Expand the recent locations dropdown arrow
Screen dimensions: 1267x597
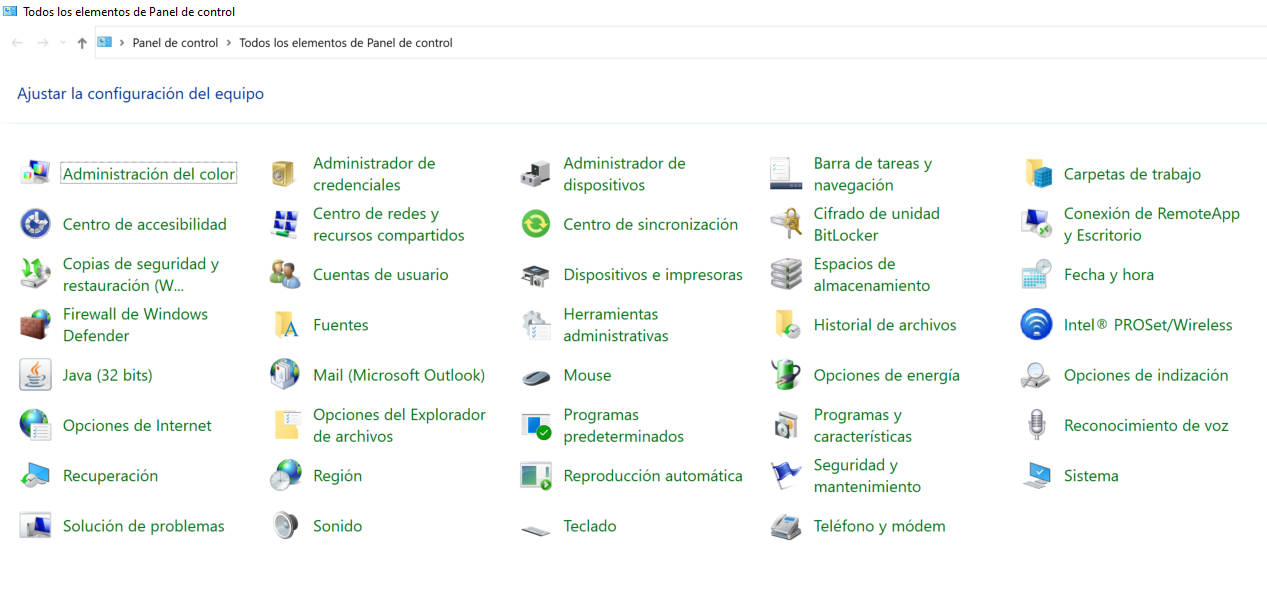click(63, 43)
